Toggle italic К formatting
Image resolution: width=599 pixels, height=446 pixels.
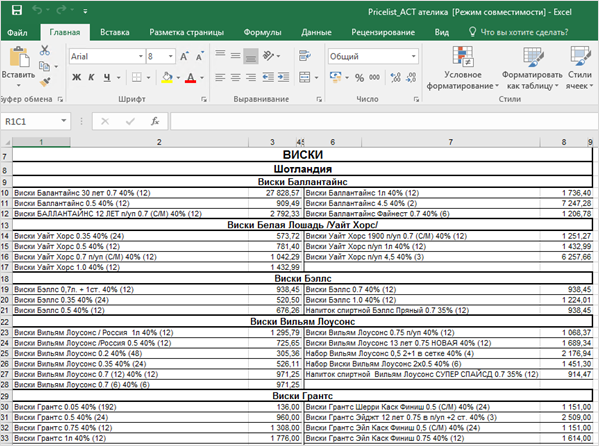[x=91, y=78]
